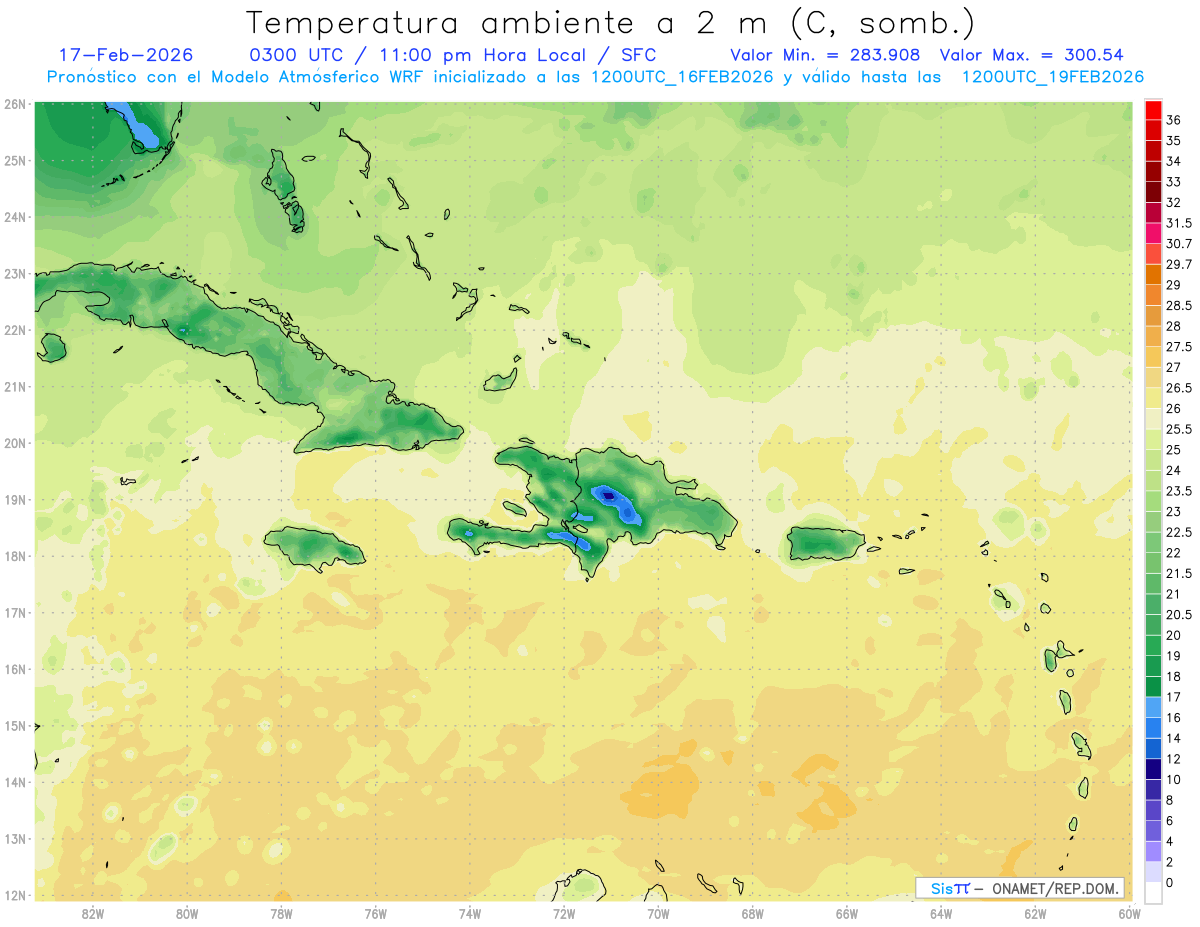
Task: Click the 'Valor Min. = 283.908' text
Action: pos(825,55)
